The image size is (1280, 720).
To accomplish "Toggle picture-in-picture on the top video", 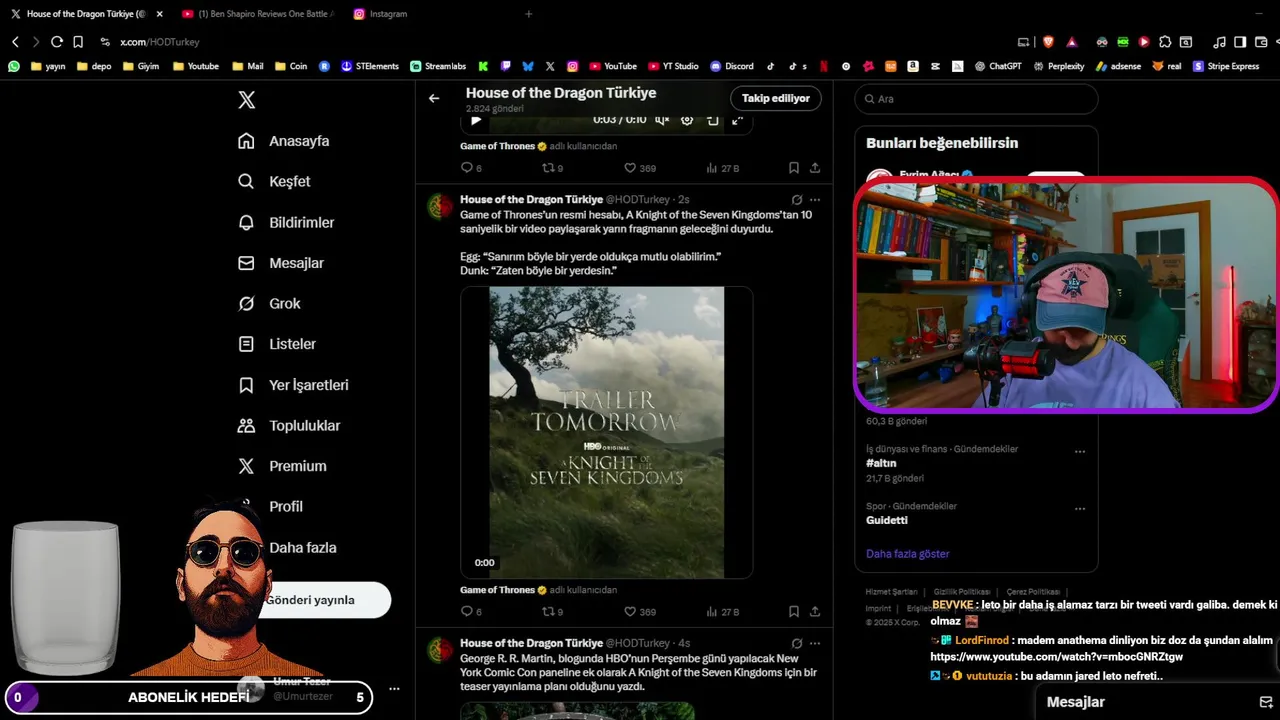I will [713, 120].
